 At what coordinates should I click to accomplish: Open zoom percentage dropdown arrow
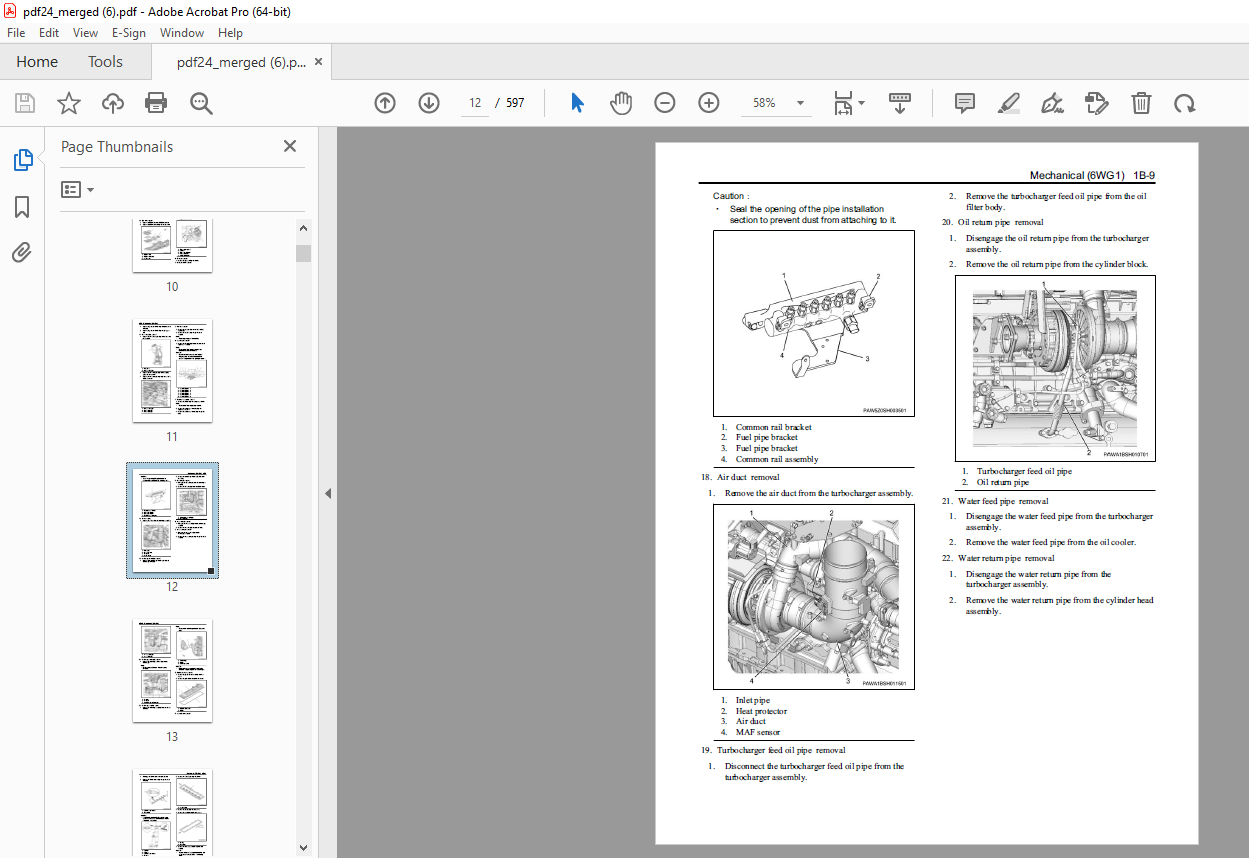click(x=800, y=103)
